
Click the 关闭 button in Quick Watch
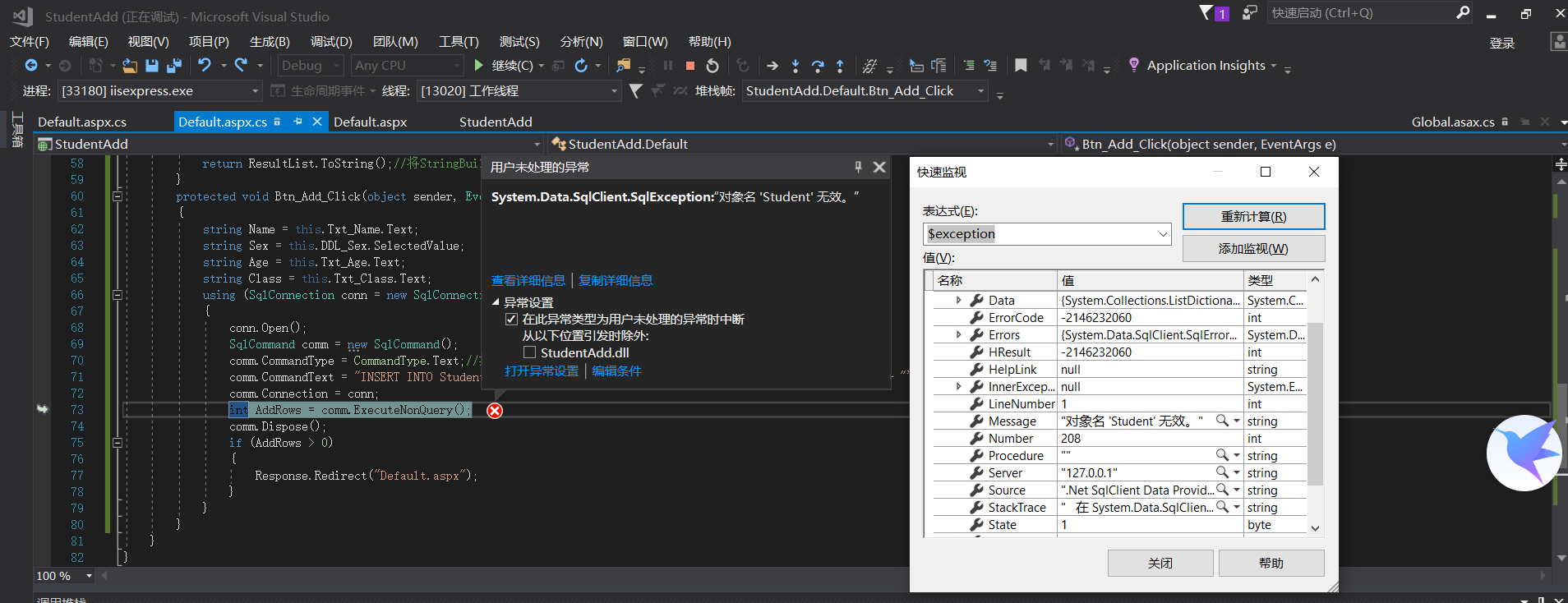(1160, 564)
